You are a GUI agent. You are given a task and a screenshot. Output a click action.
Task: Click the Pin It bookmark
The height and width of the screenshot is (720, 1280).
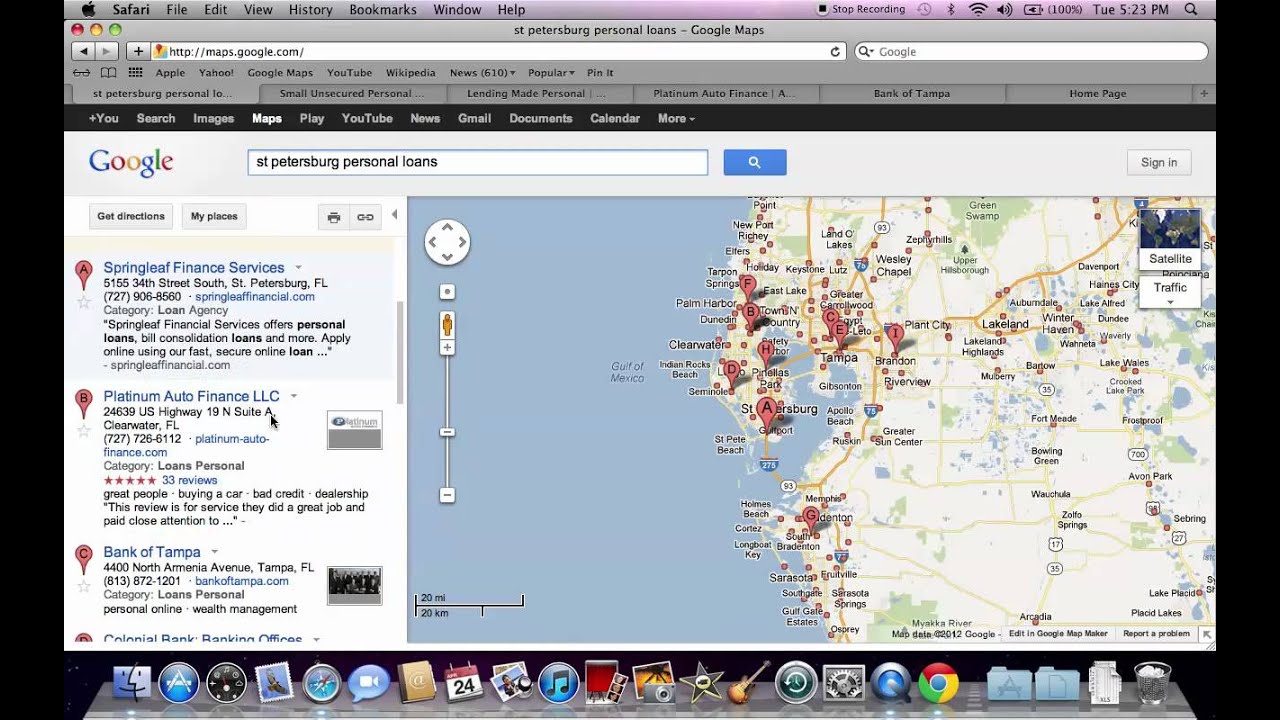[x=600, y=72]
